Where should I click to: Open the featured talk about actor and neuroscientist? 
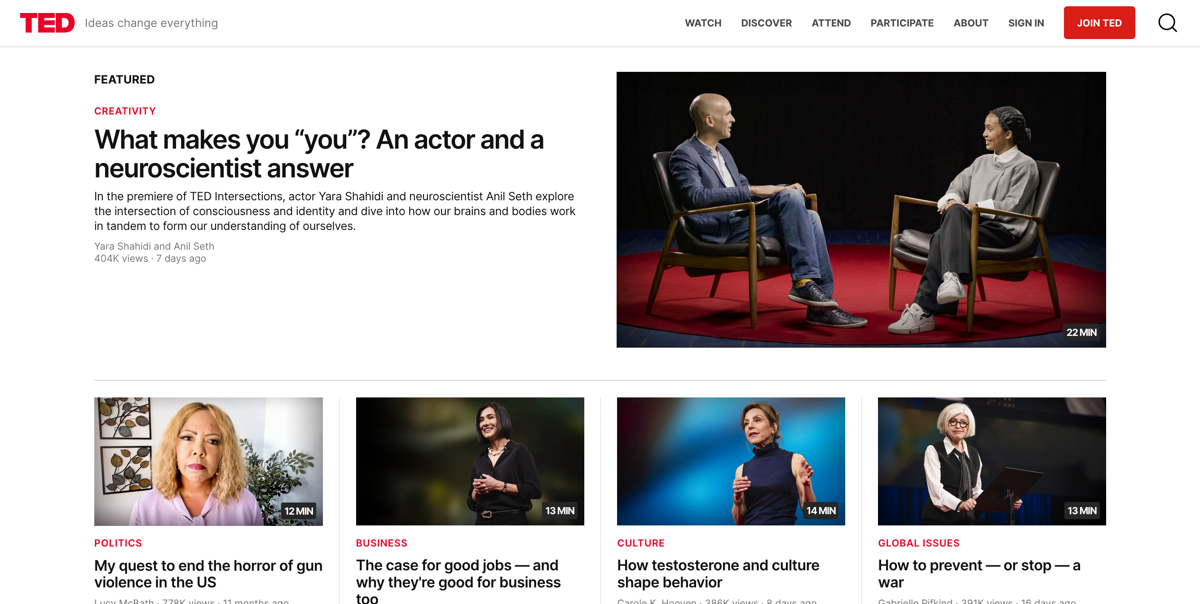pyautogui.click(x=318, y=154)
